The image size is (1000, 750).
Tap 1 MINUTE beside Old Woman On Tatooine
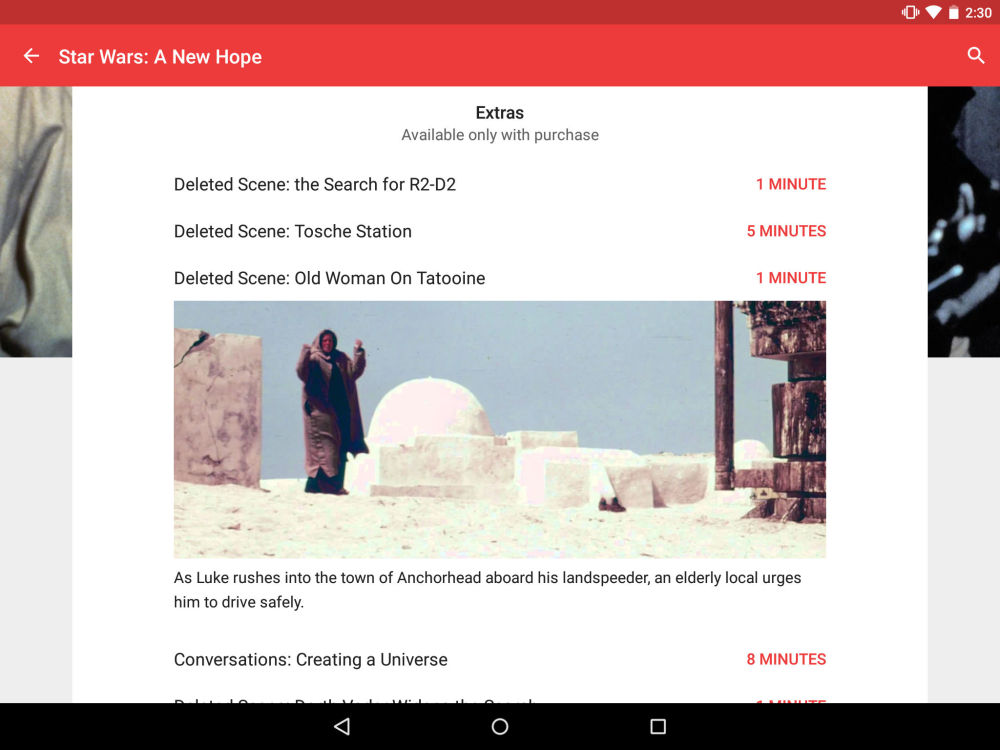[790, 278]
